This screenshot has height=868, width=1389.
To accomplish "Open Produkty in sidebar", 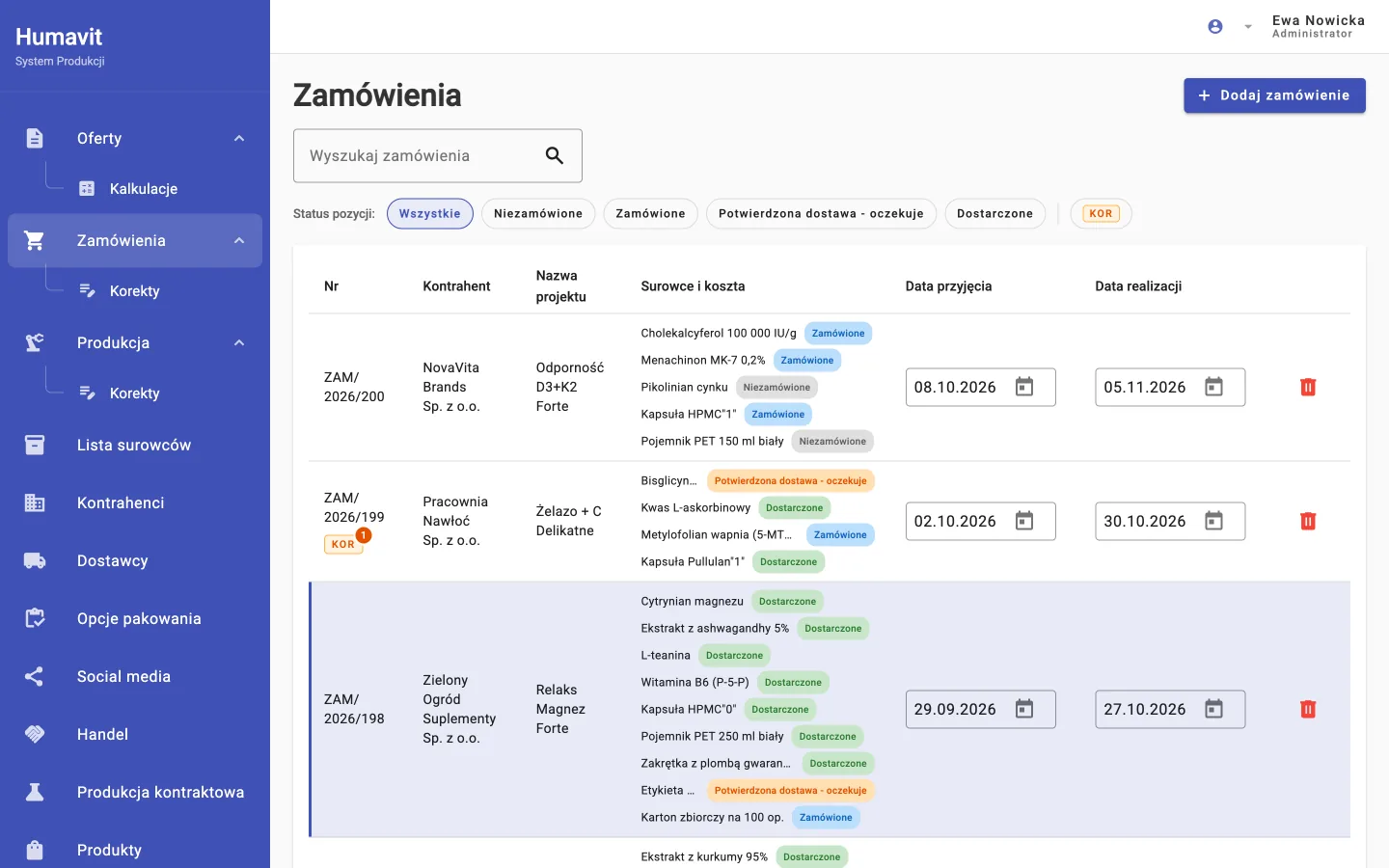I will pos(135,850).
